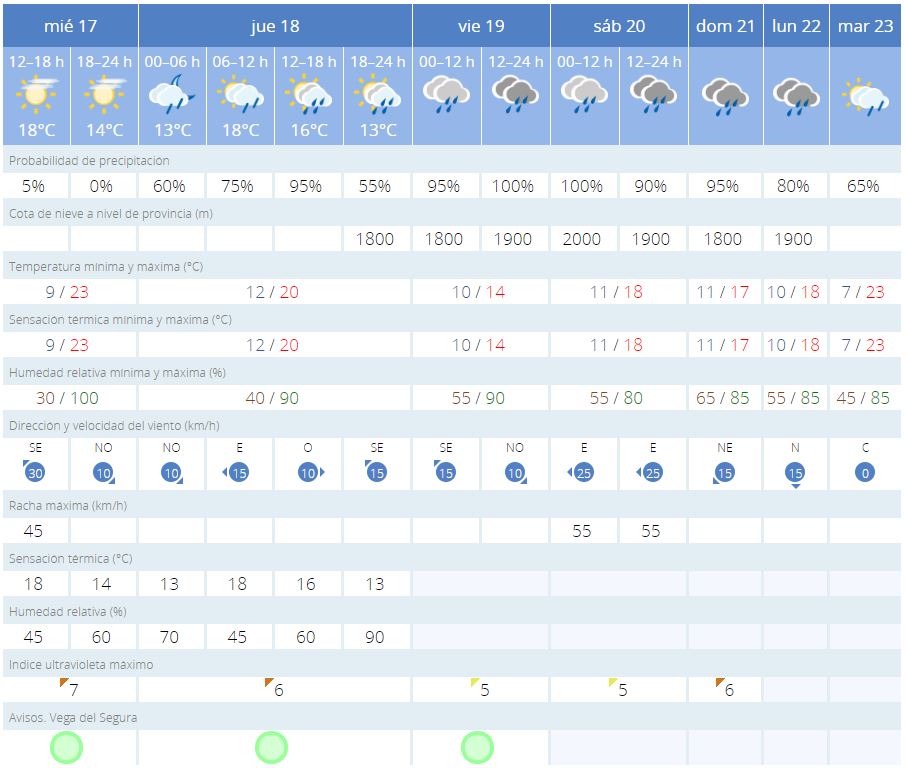Select the Avisos Vega del Segura row label
Viewport: 906px width, 768px height.
73,717
